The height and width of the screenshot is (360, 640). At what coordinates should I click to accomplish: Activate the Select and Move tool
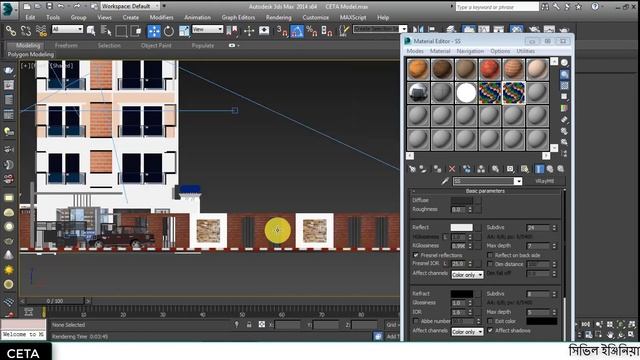tap(154, 31)
